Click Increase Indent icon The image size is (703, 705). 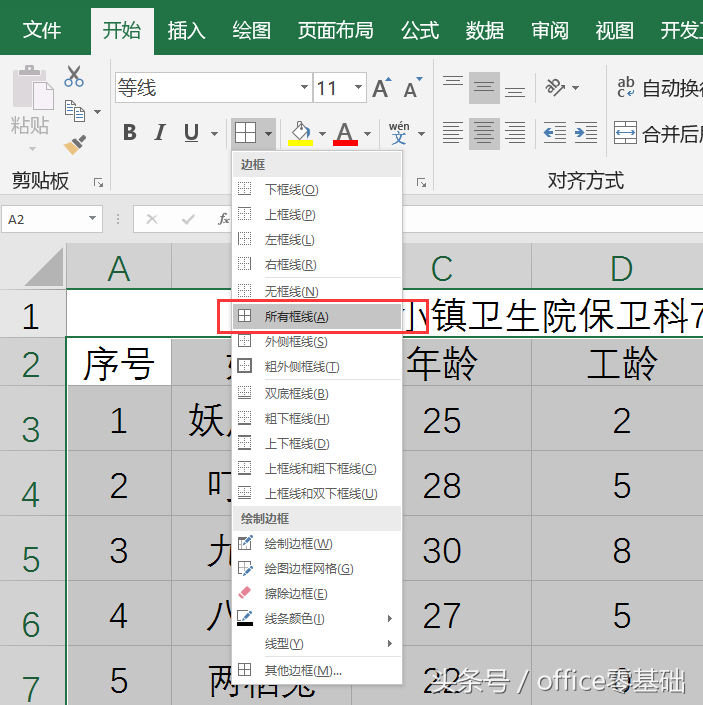click(x=586, y=134)
